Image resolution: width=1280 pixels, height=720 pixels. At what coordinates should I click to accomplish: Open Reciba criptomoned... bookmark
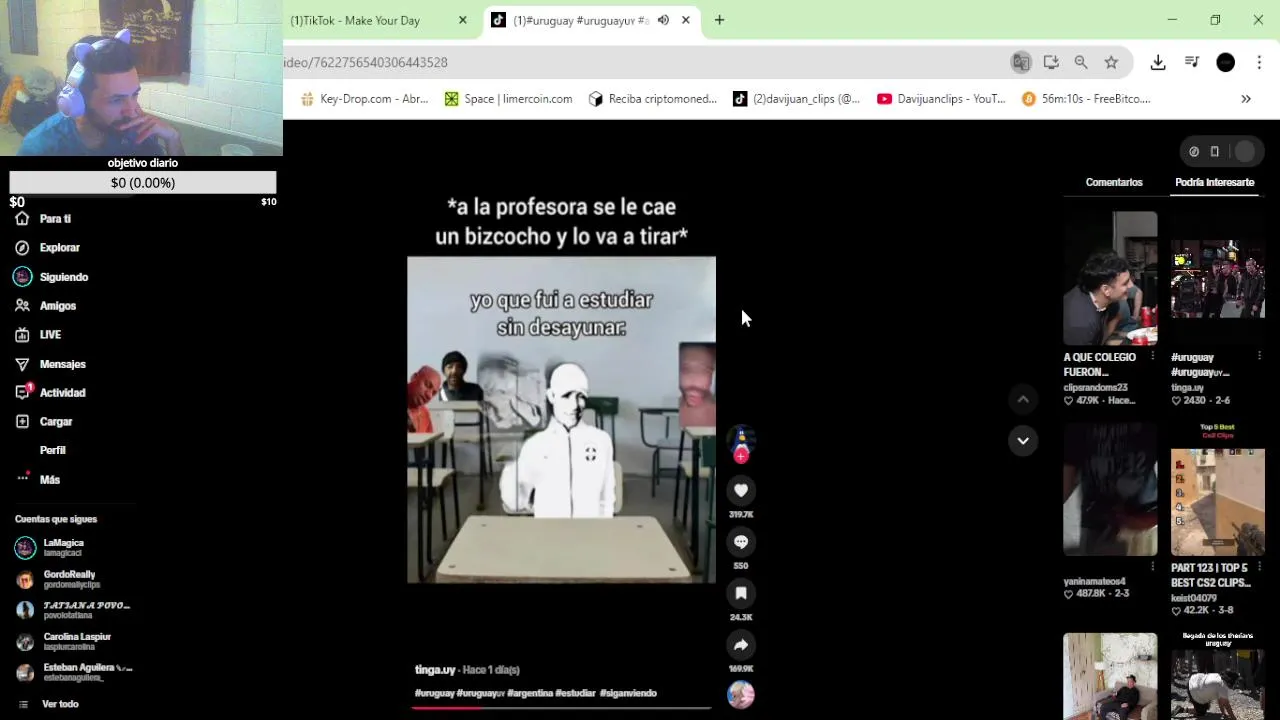coord(653,99)
